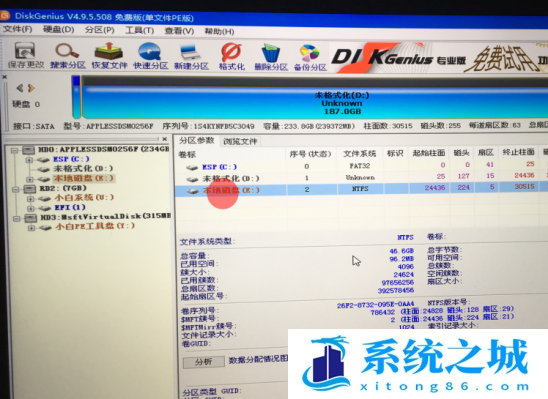Click the 删除分区 delete partition icon

coord(271,57)
